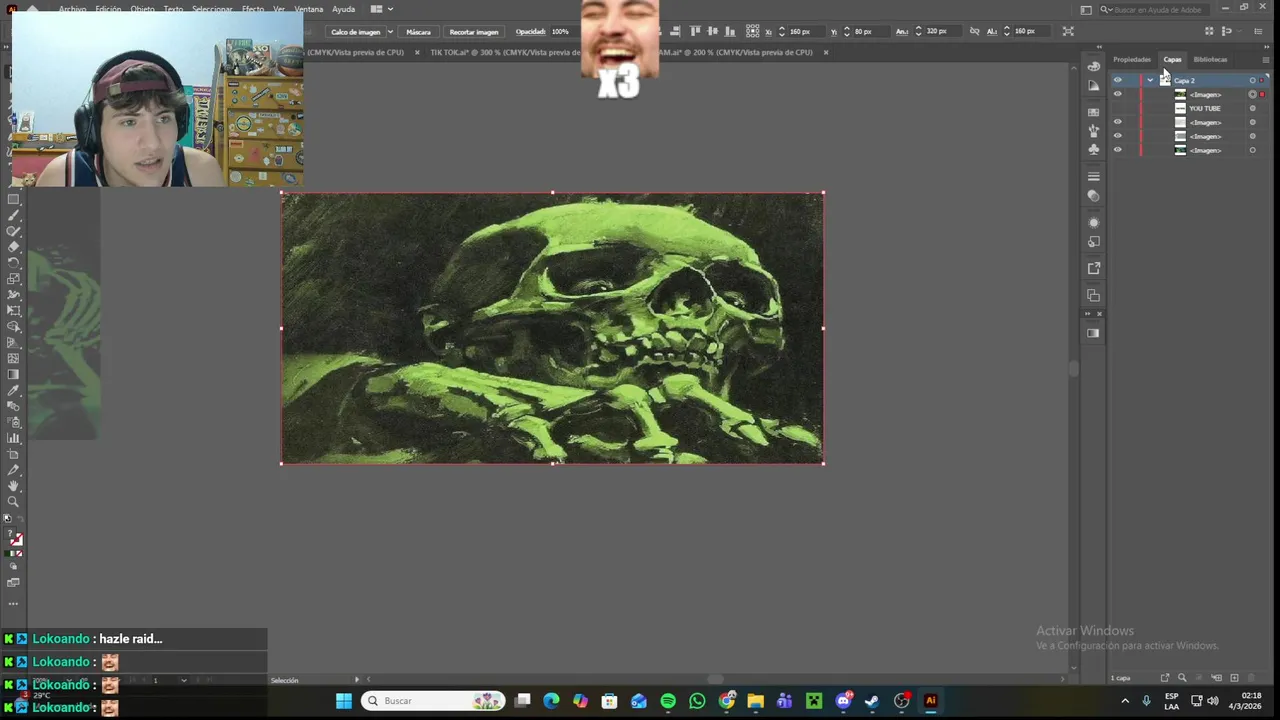This screenshot has width=1280, height=720.
Task: Open the Layers panel menu icon
Action: [x=1265, y=60]
